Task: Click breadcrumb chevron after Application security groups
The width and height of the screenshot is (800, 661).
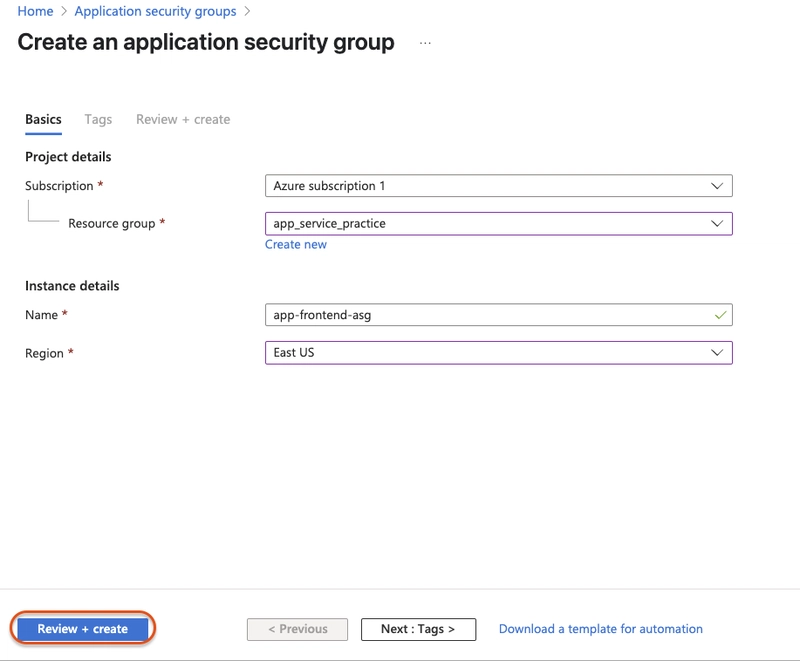Action: tap(247, 11)
